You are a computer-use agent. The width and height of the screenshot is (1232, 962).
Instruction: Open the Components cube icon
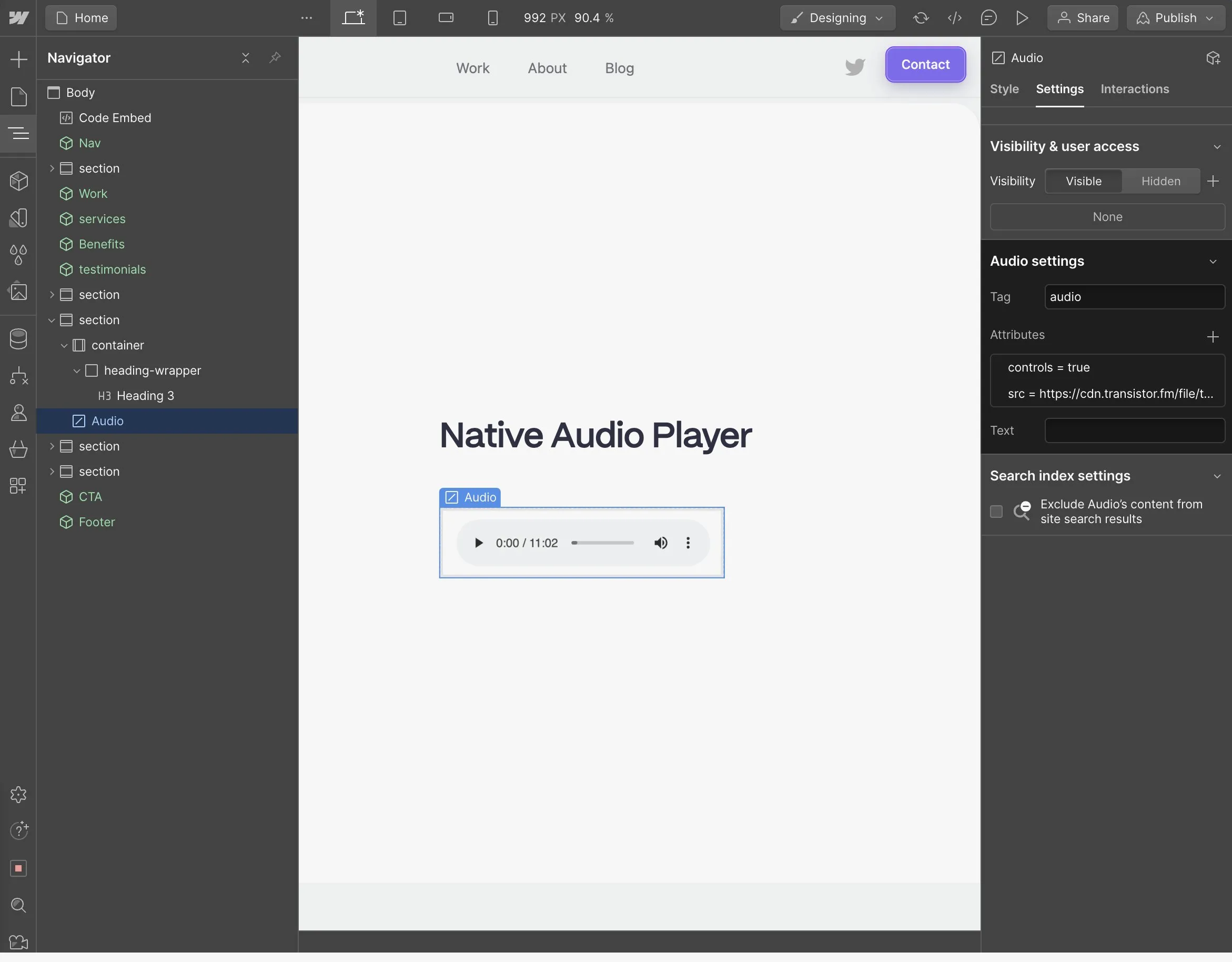18,181
